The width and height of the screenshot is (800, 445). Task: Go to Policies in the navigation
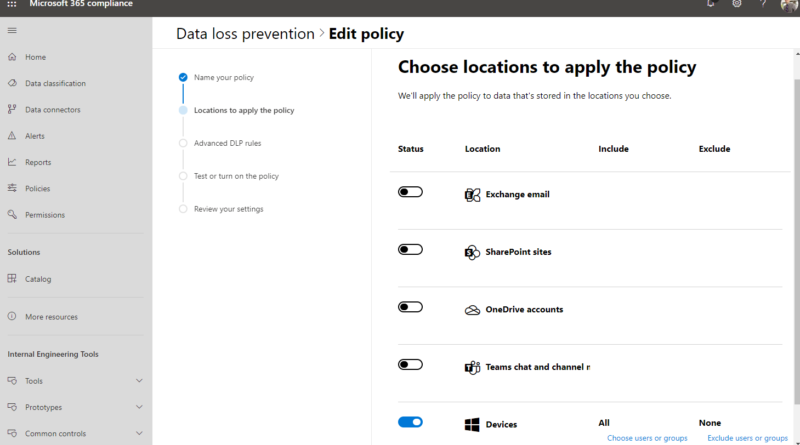pos(38,188)
